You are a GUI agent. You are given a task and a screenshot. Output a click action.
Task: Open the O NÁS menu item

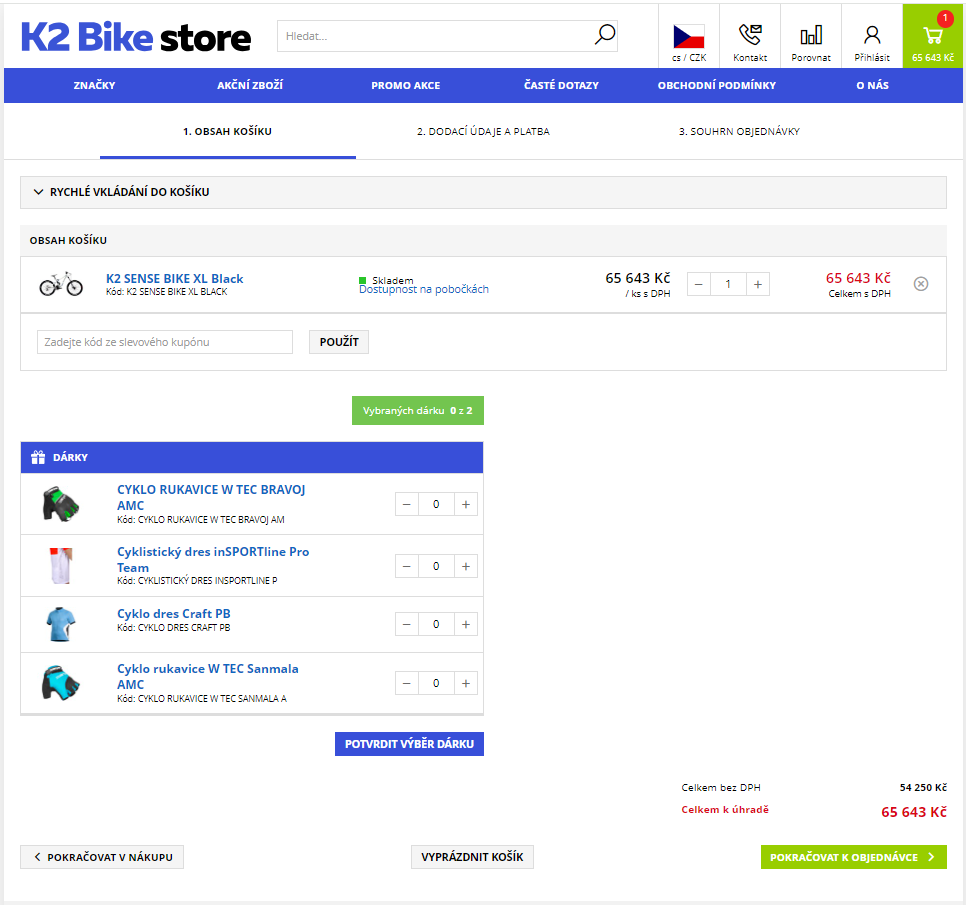(872, 85)
